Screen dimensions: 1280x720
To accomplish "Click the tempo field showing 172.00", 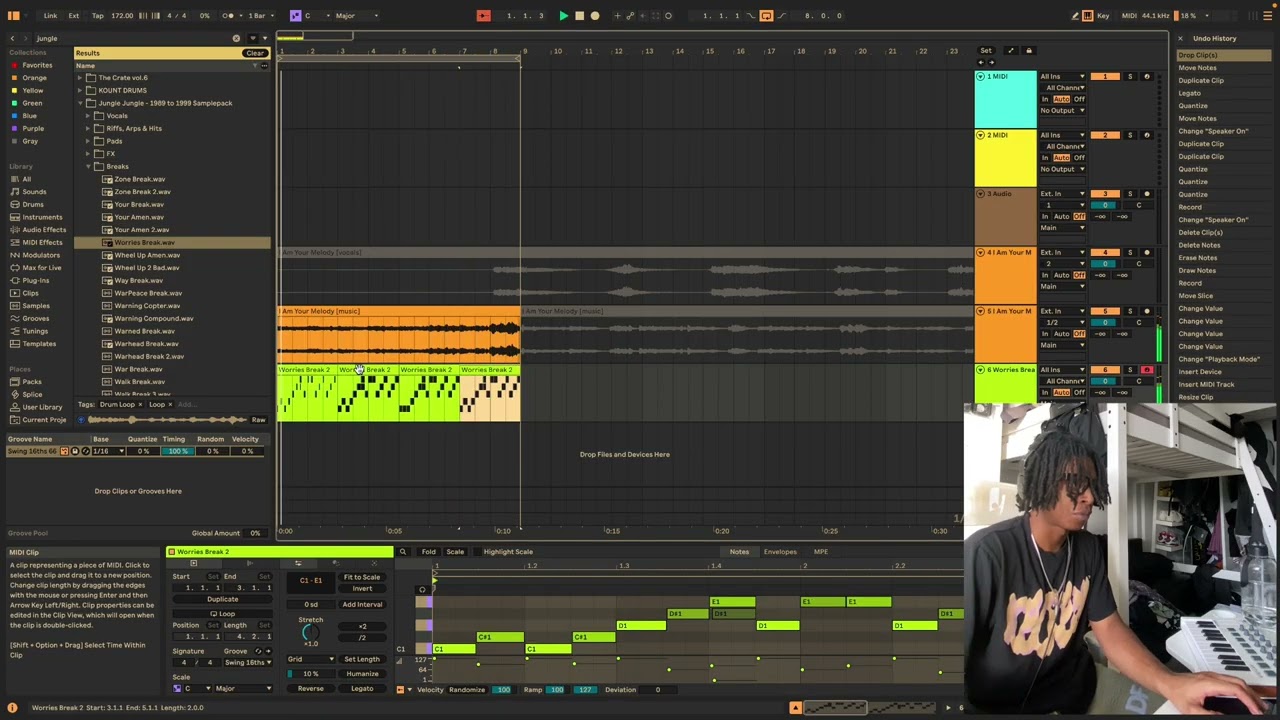I will pyautogui.click(x=122, y=16).
